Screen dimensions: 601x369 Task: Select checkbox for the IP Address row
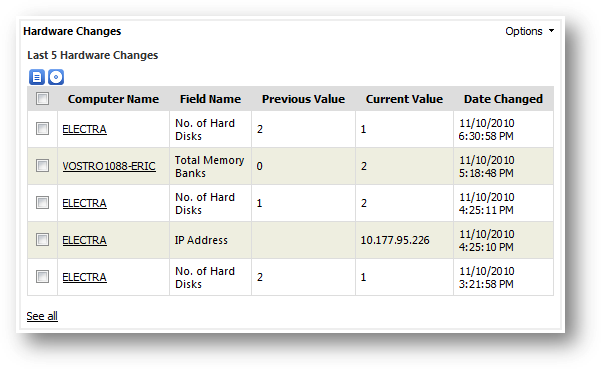tap(43, 239)
